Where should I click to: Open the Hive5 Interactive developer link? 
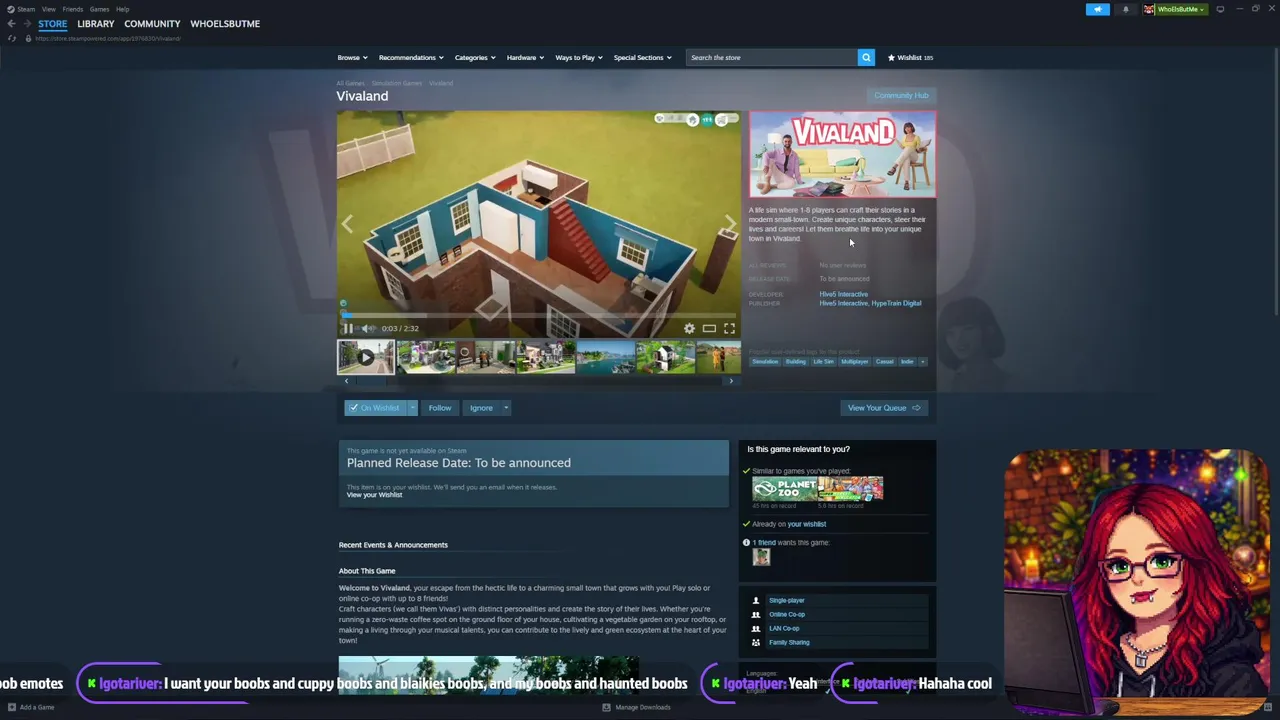pyautogui.click(x=843, y=294)
